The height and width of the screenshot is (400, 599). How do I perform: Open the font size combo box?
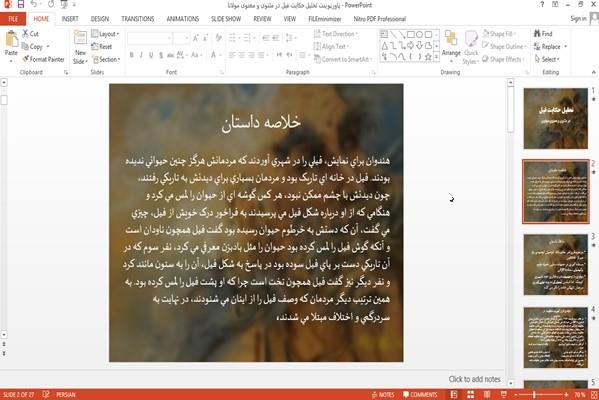click(x=181, y=38)
